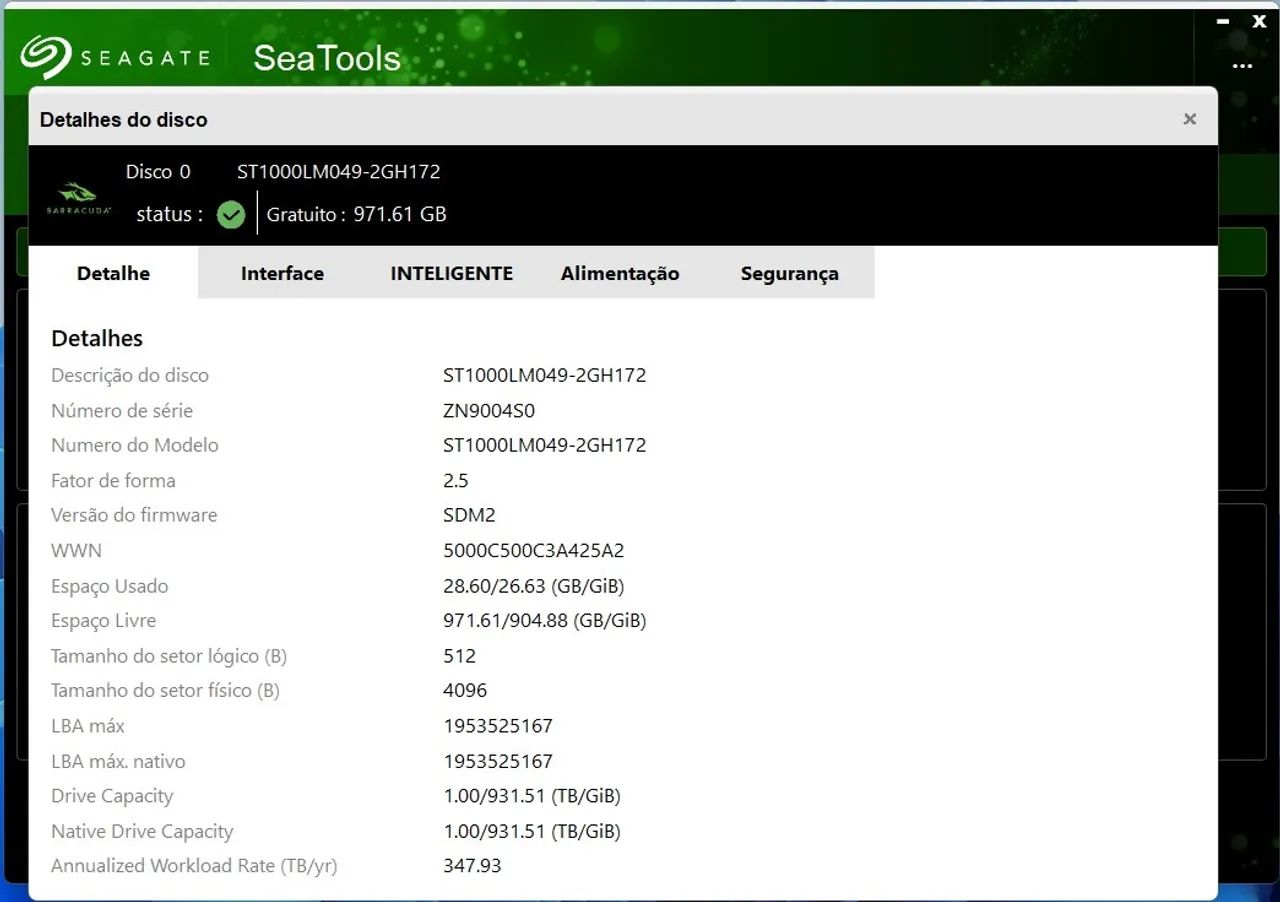Image resolution: width=1280 pixels, height=902 pixels.
Task: Click the Annualized Workload Rate label
Action: pos(194,866)
